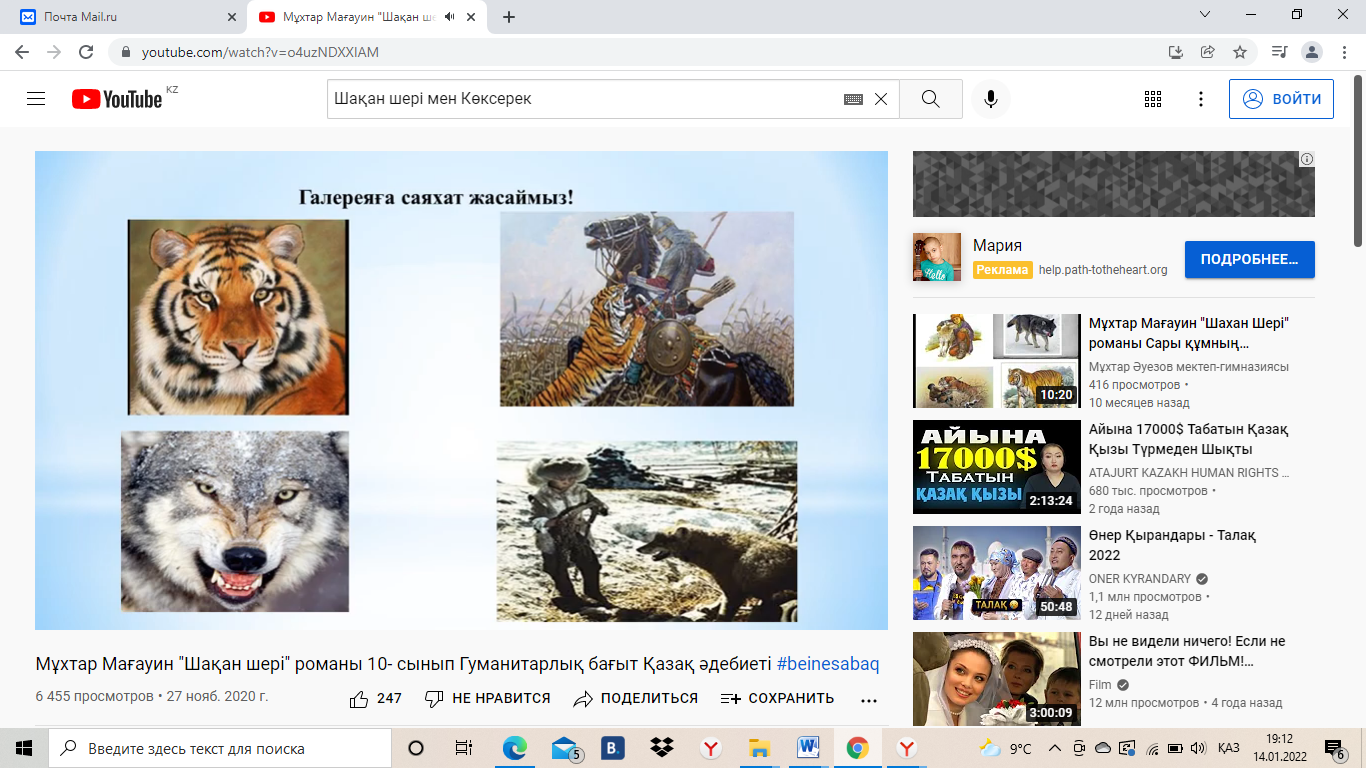Click the Windows taskbar search box
This screenshot has width=1366, height=768.
pyautogui.click(x=220, y=748)
